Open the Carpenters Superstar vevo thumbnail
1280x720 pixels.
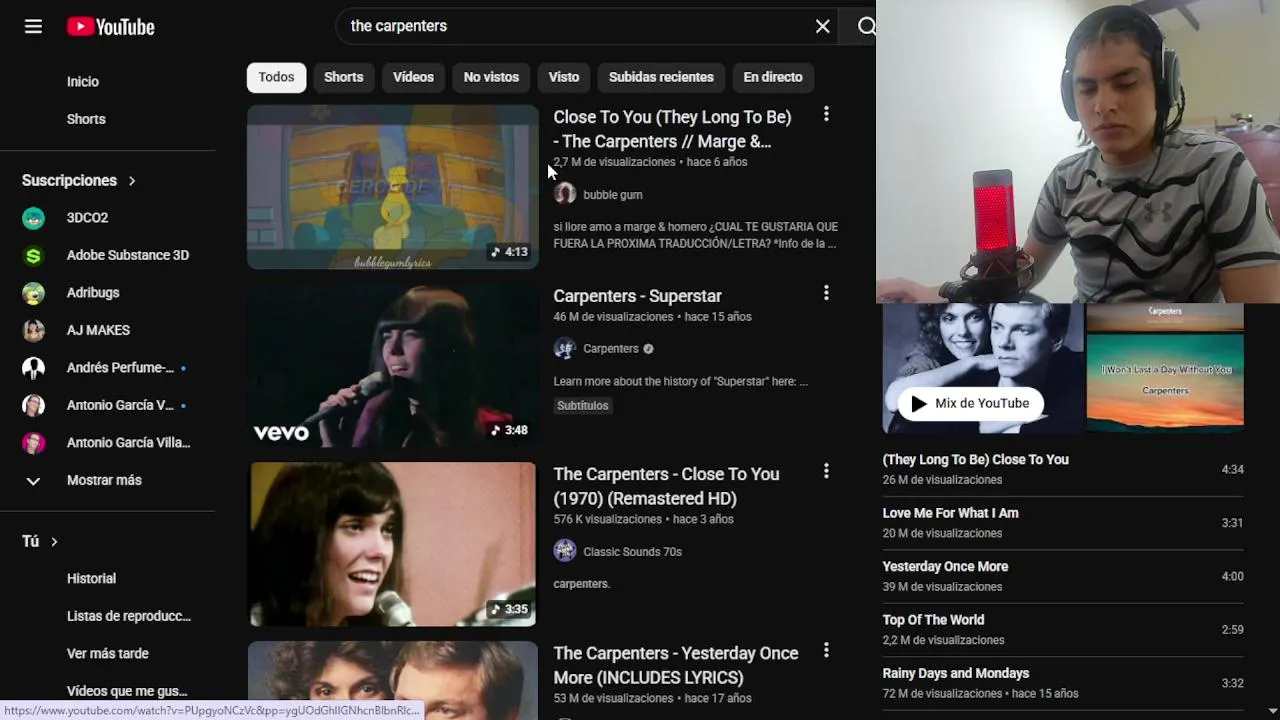(x=393, y=366)
